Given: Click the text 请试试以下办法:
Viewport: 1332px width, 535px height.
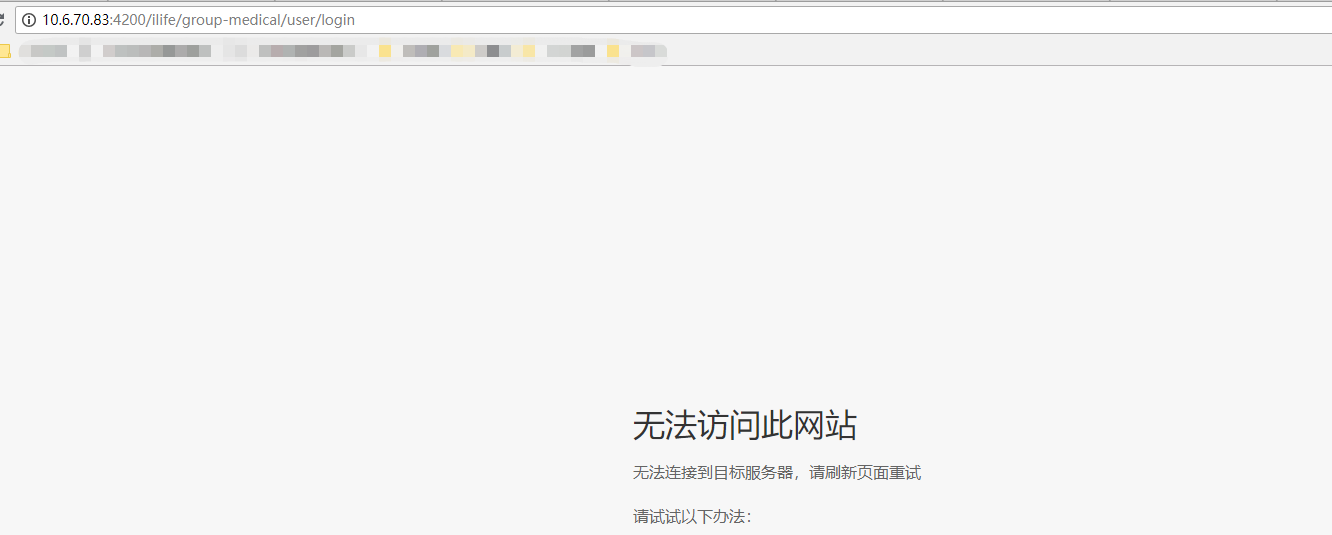Looking at the screenshot, I should coord(692,517).
